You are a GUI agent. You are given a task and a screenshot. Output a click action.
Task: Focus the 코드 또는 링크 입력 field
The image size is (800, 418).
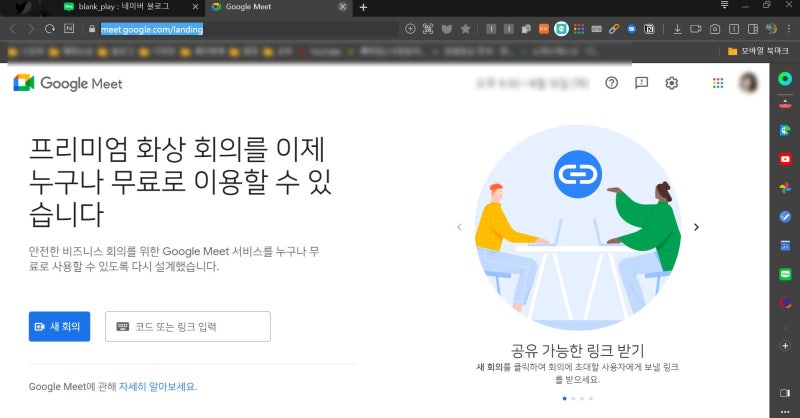tap(188, 326)
